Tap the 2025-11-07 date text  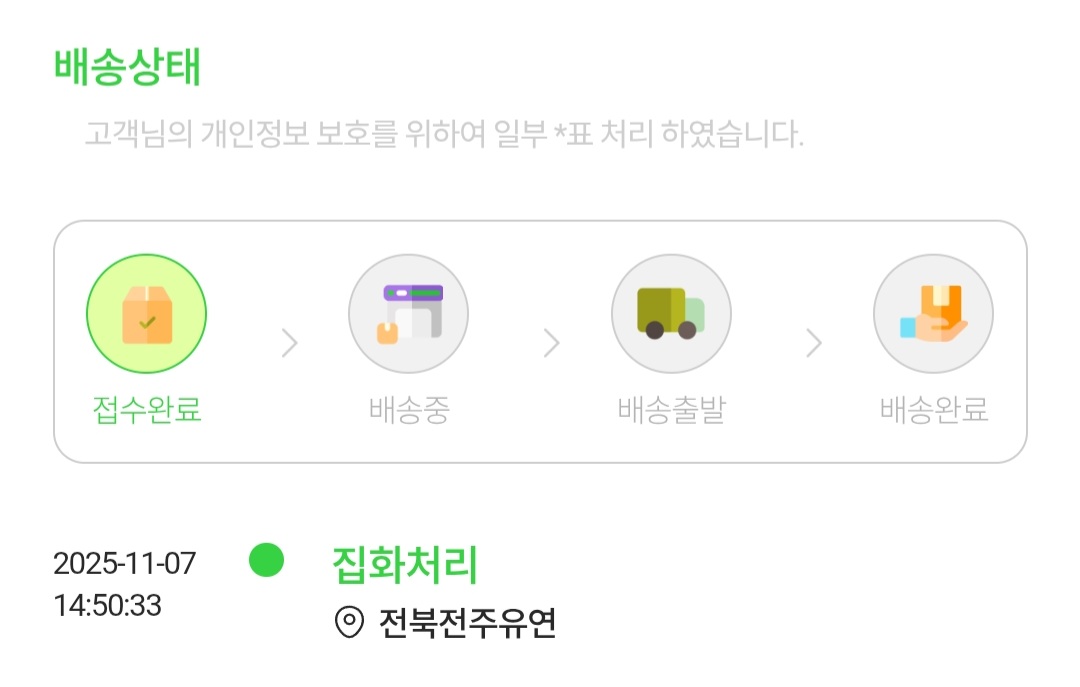(124, 563)
